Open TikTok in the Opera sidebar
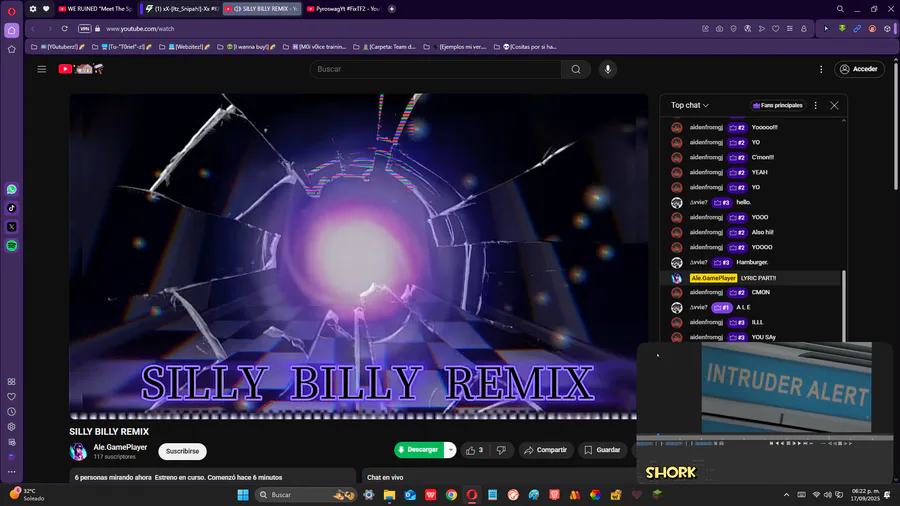The height and width of the screenshot is (506, 900). [11, 208]
